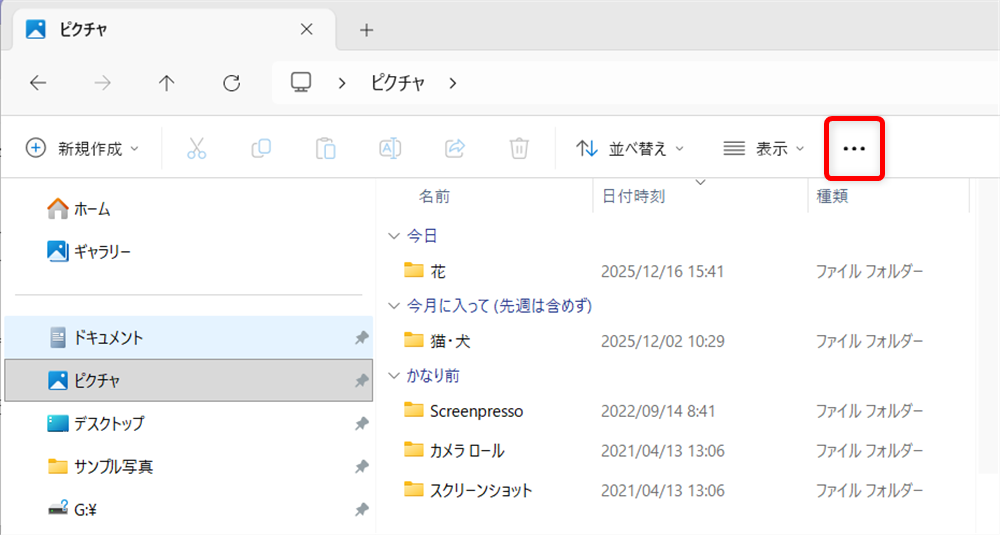Click the かなり前 group label

pyautogui.click(x=433, y=376)
